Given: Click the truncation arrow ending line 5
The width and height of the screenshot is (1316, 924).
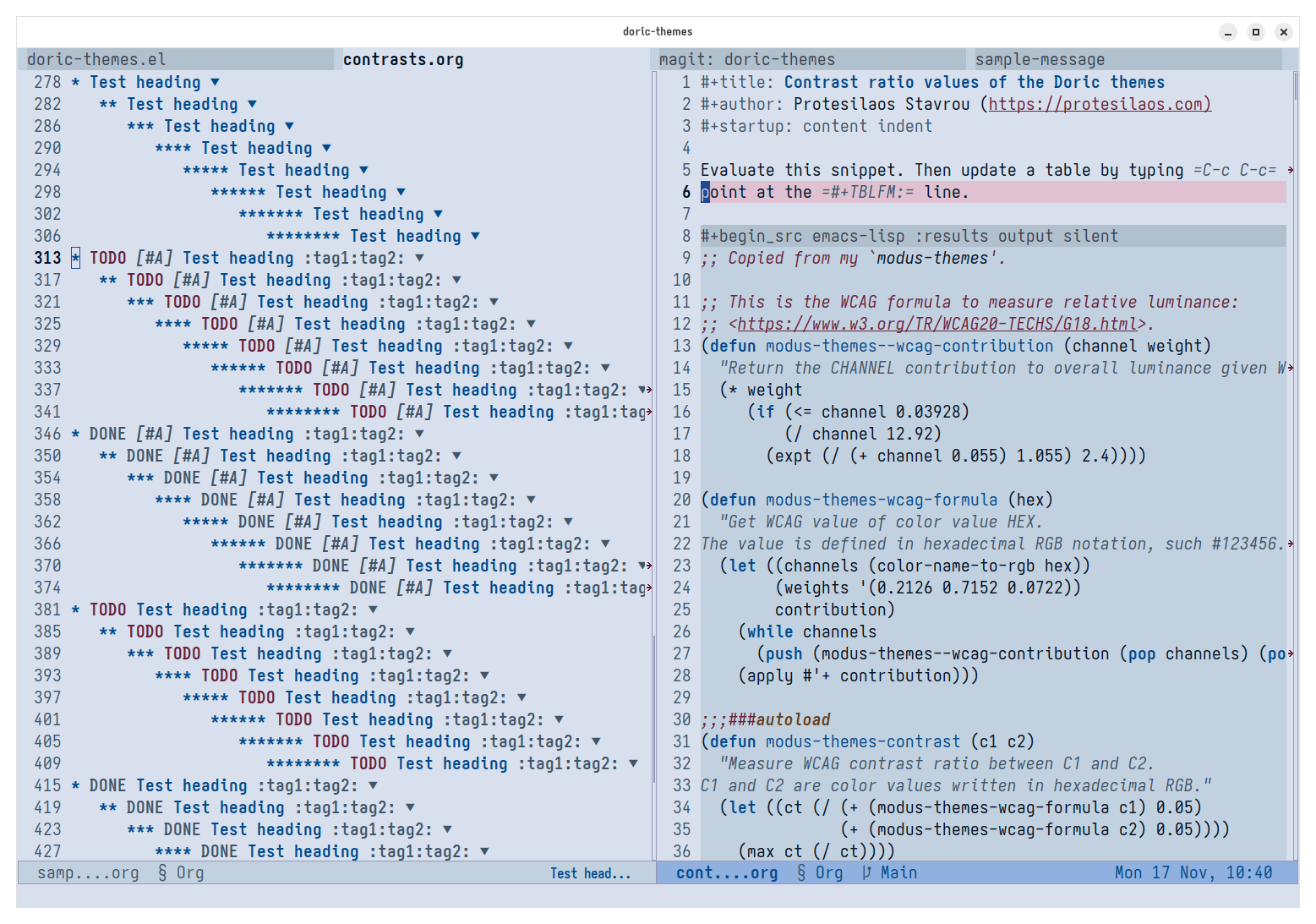Looking at the screenshot, I should [1290, 170].
